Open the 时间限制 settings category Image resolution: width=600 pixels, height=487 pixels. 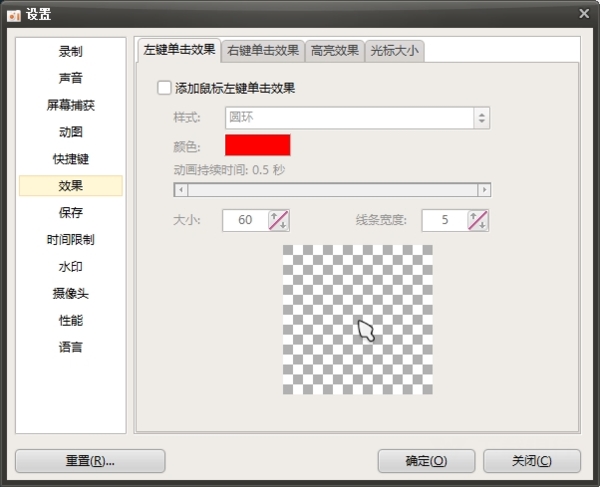pyautogui.click(x=71, y=239)
